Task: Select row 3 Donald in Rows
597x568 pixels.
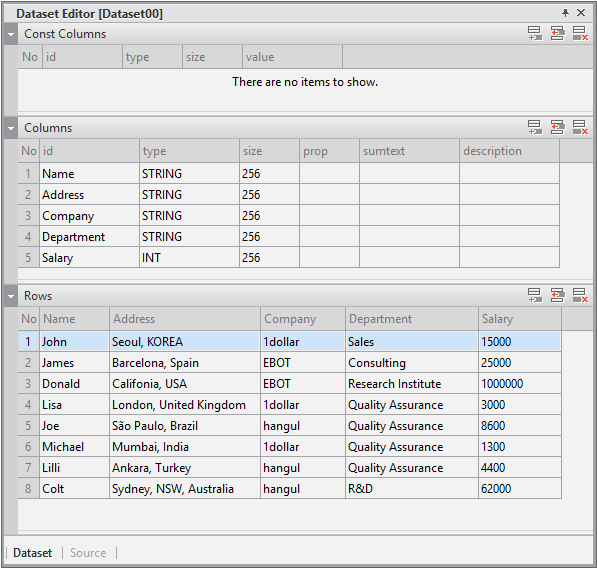Action: [x=289, y=384]
